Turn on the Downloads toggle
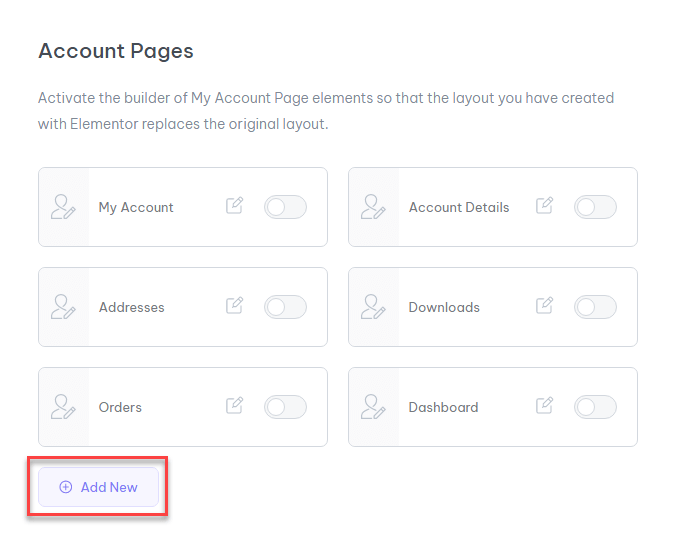Screen dimensions: 677x543 point(595,307)
